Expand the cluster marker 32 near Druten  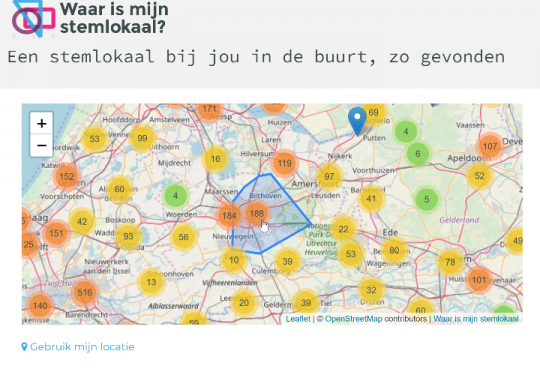371,290
